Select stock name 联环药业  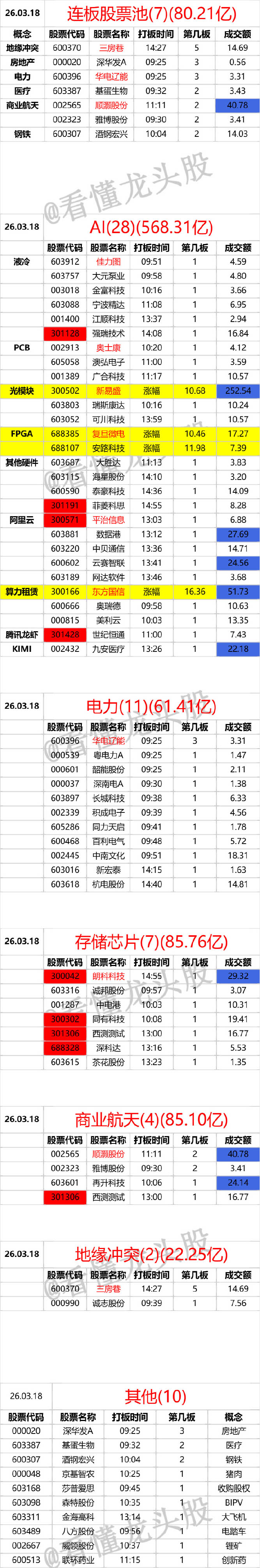coord(78,1560)
